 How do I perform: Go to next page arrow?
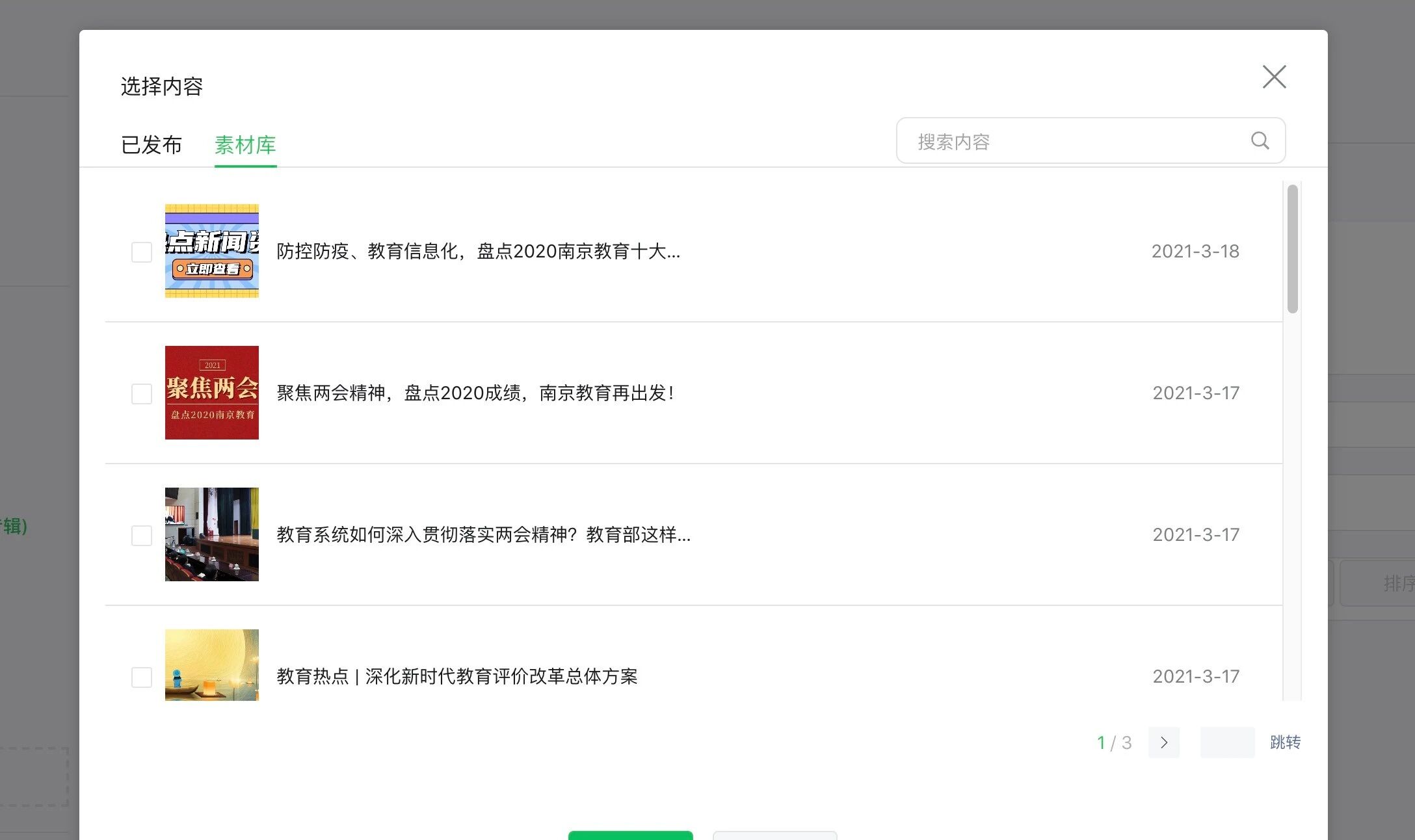[x=1163, y=742]
